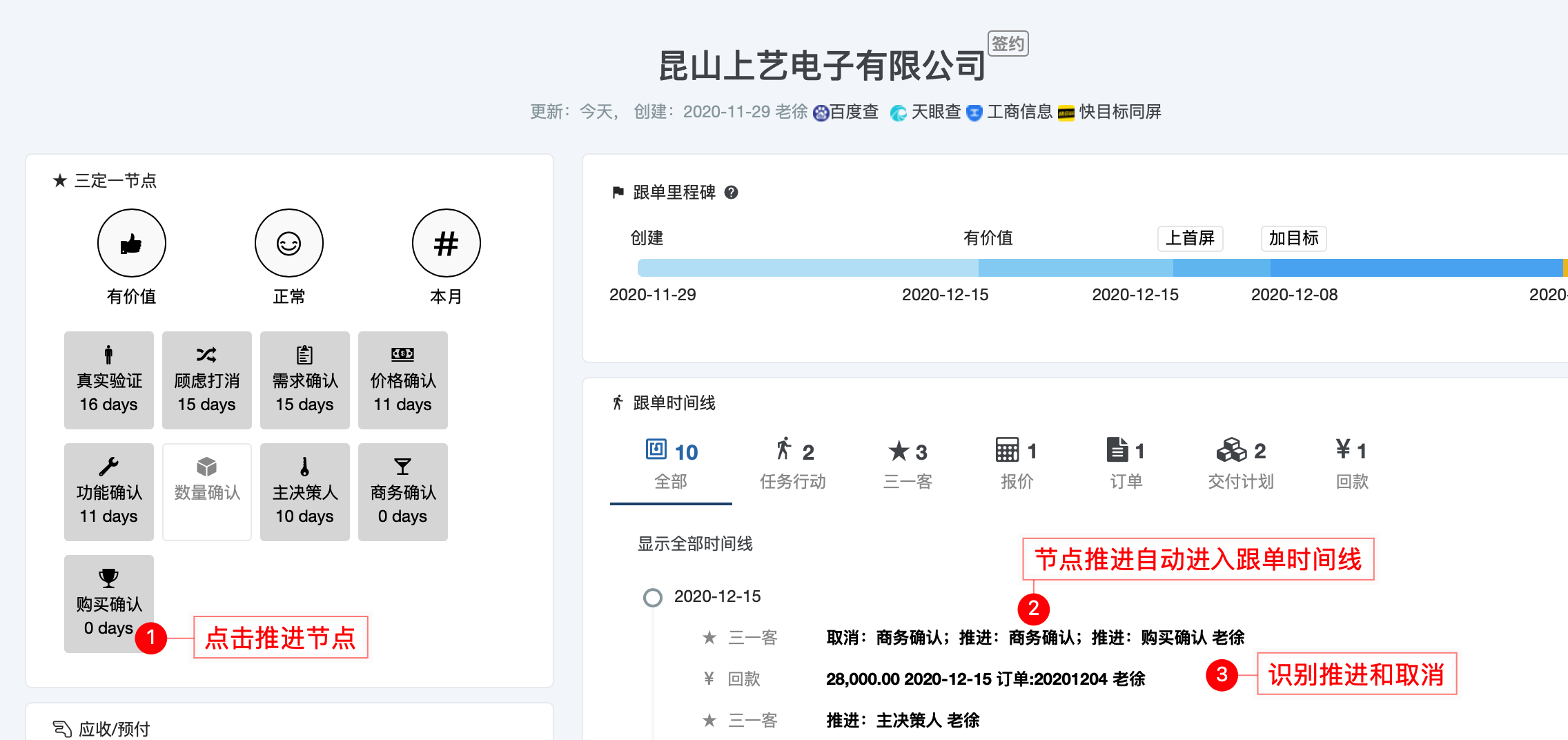Click the 需求确认 15 days node tile
The image size is (1568, 740).
point(305,380)
